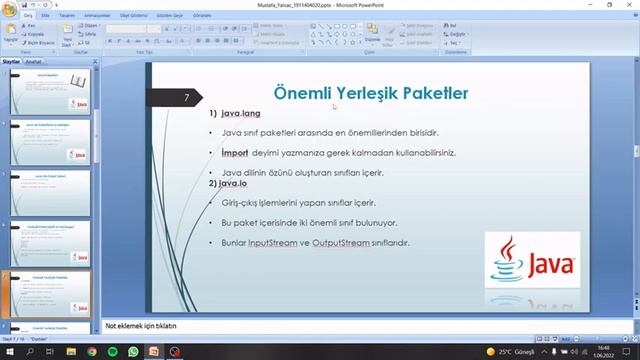Viewport: 640px width, 360px height.
Task: Center the paragraph text
Action: point(208,41)
